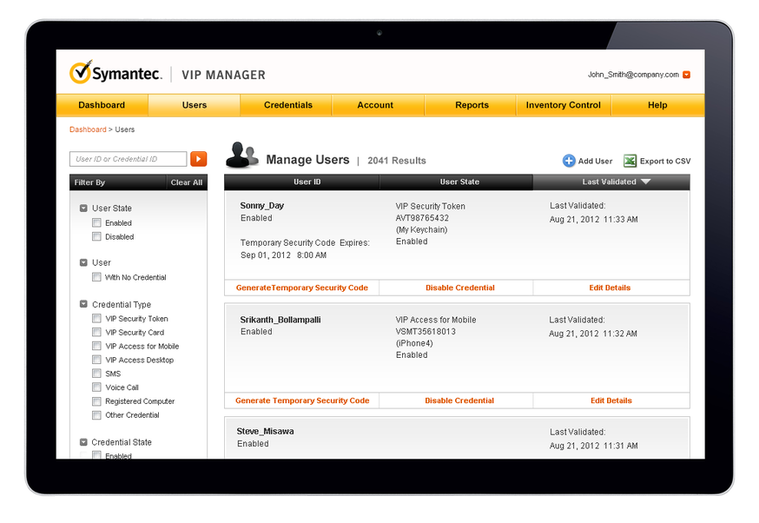This screenshot has height=523, width=759.
Task: Open the account menu arrow next to John_Smith@company.com
Action: (686, 75)
